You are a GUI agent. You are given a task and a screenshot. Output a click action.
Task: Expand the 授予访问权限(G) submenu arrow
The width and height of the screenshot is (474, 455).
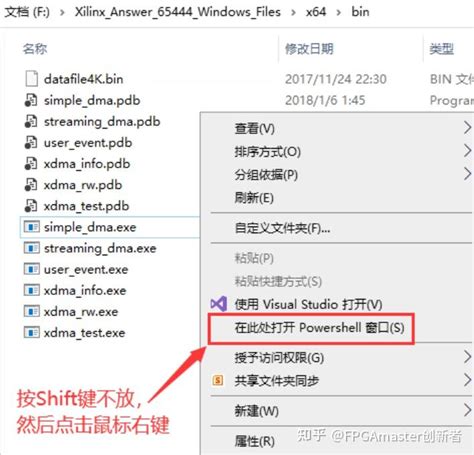coord(467,357)
